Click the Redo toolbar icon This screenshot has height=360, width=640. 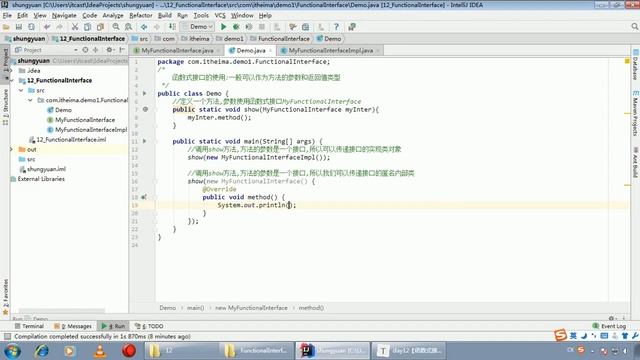coord(60,27)
